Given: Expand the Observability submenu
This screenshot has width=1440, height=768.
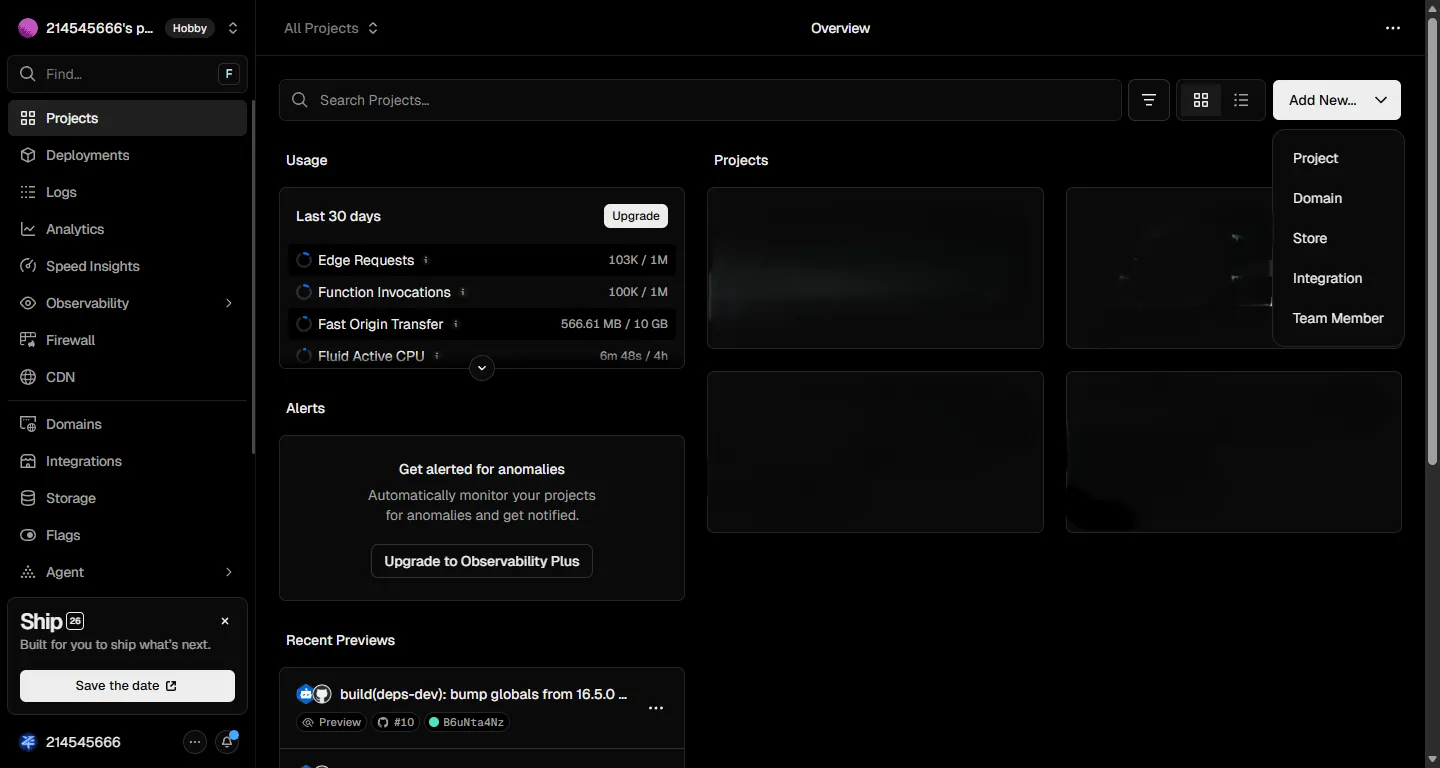Looking at the screenshot, I should tap(228, 303).
